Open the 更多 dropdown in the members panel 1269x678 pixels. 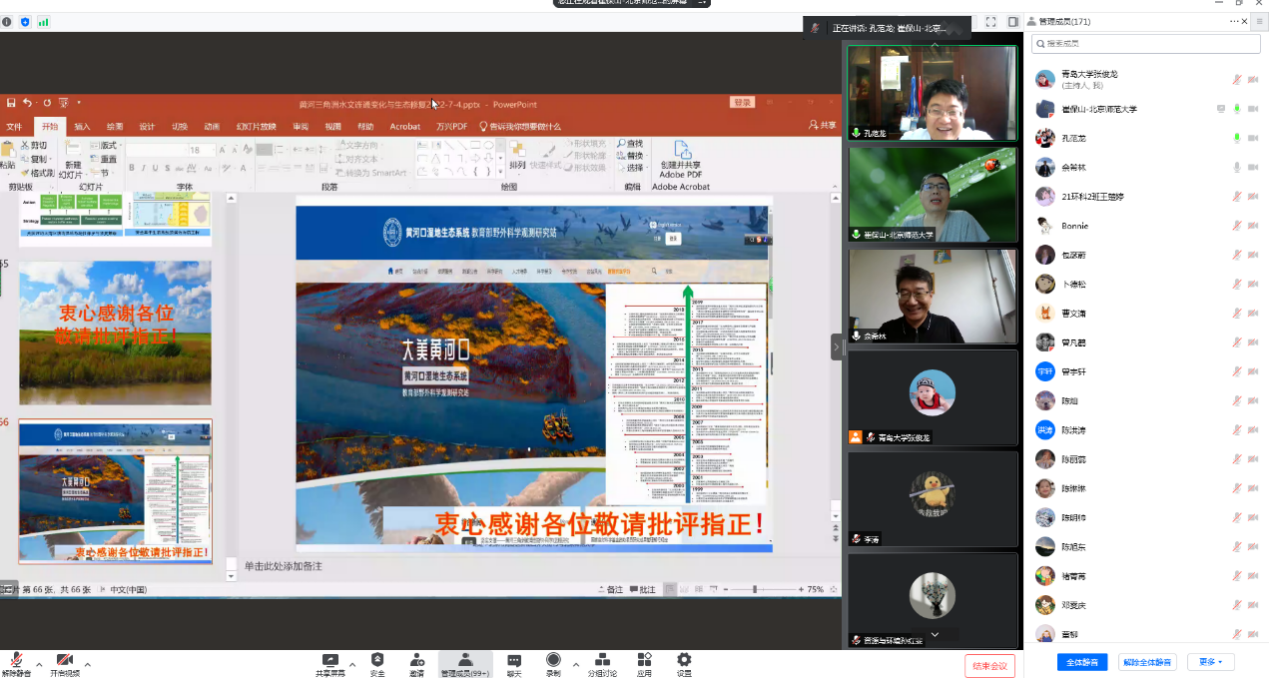1210,662
